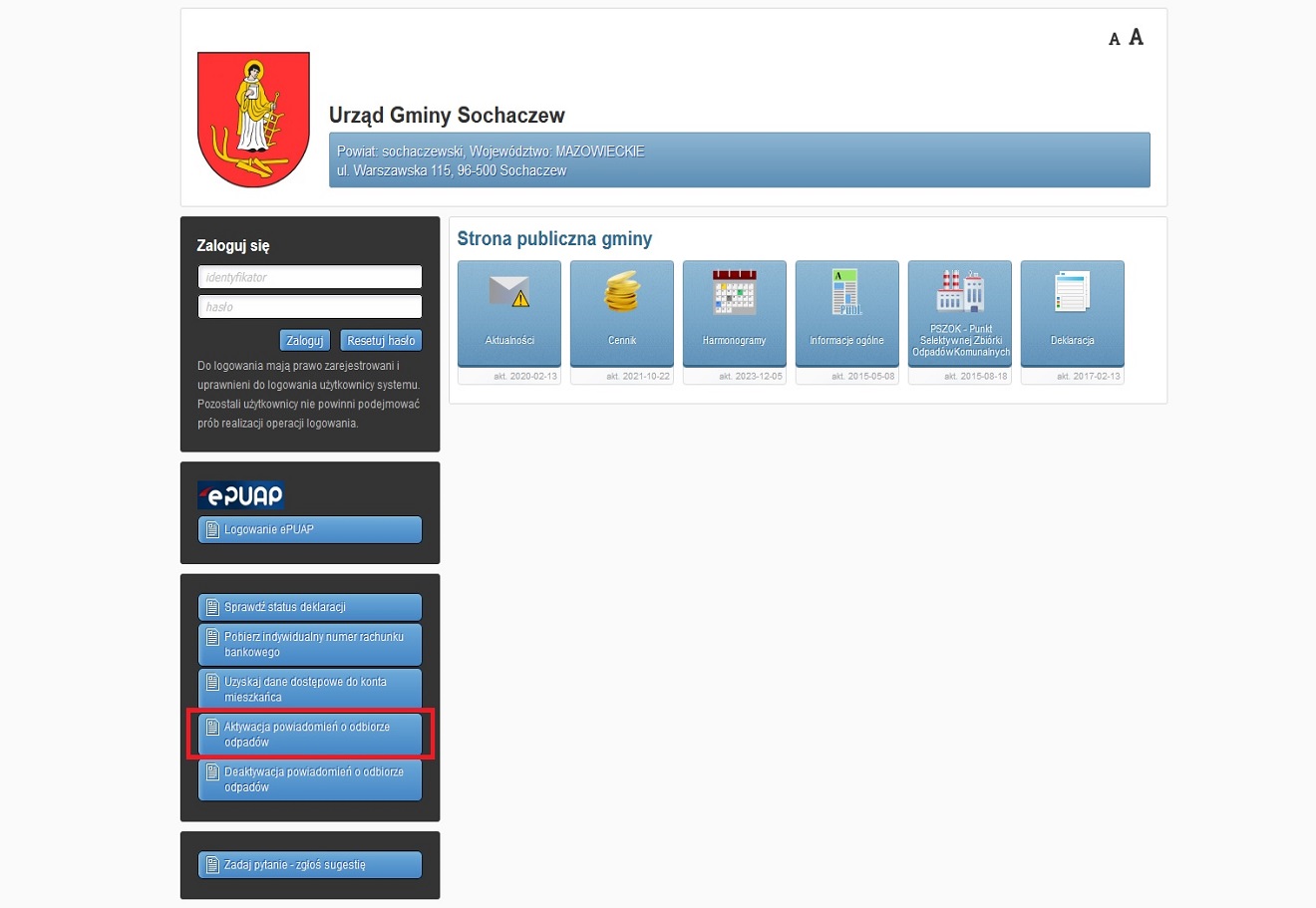The image size is (1316, 908).
Task: Open the Informacje ogólne tile
Action: click(x=847, y=313)
